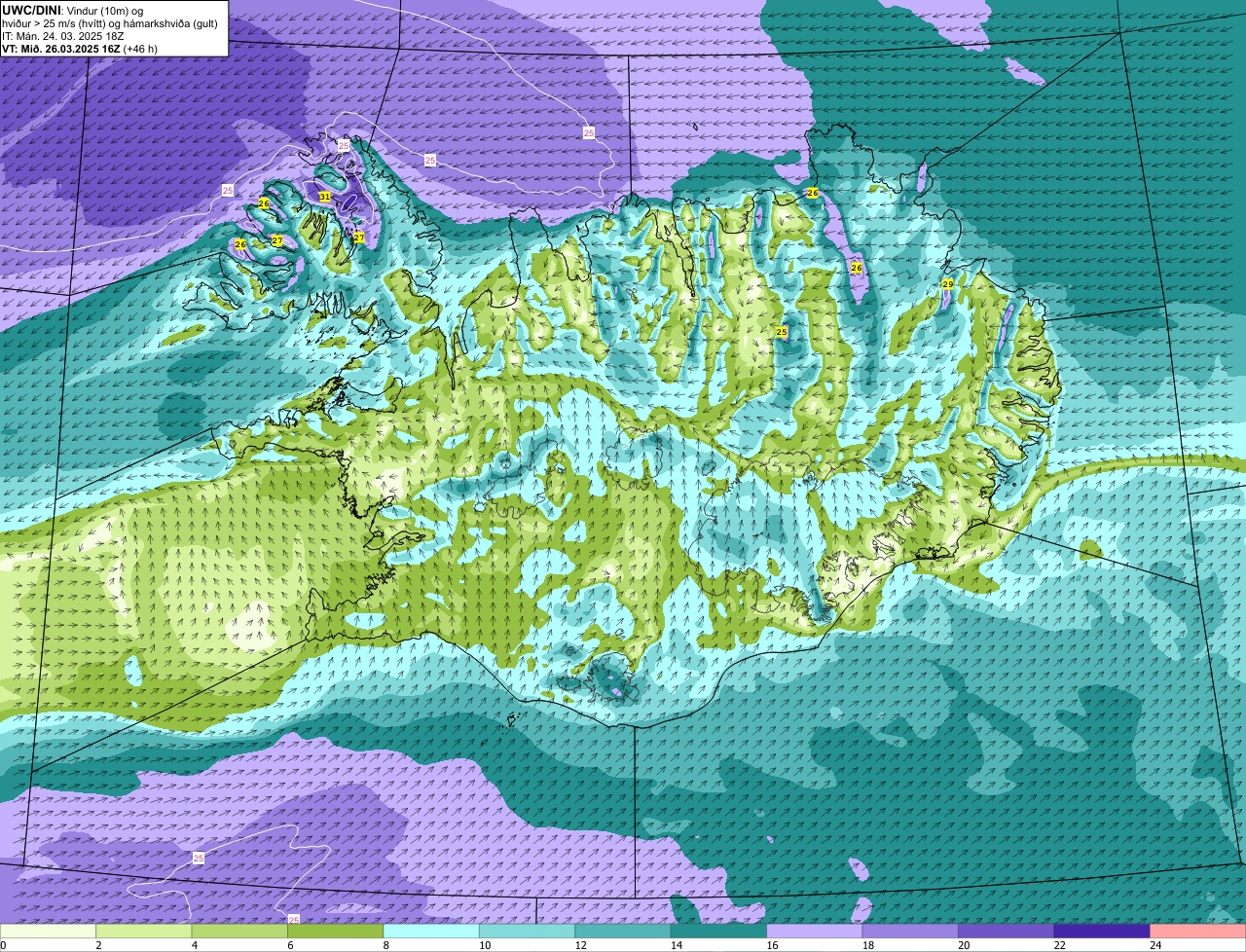Click the 6–8 m/s olive green legend swatch

[336, 932]
